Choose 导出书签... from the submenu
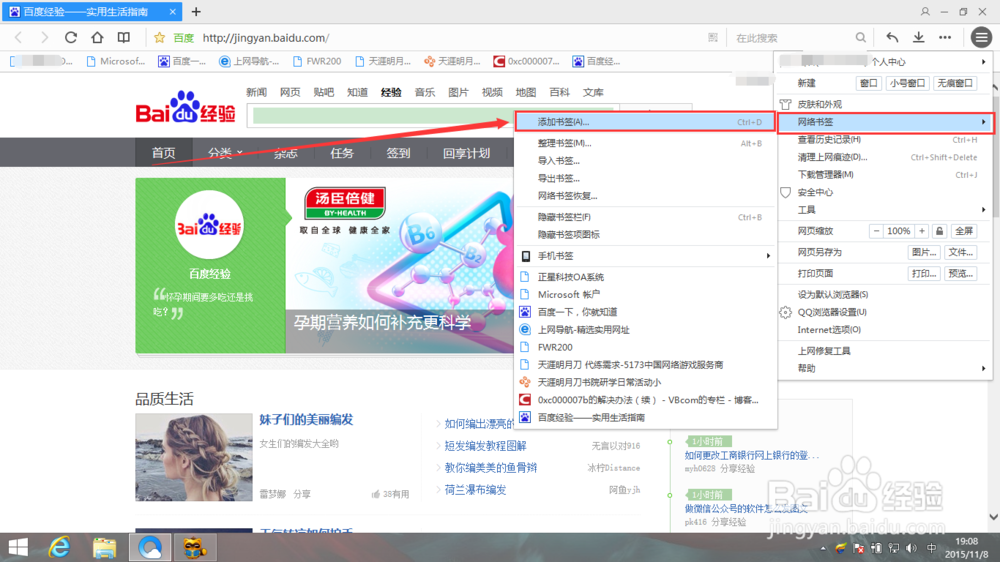1000x562 pixels. [x=645, y=178]
